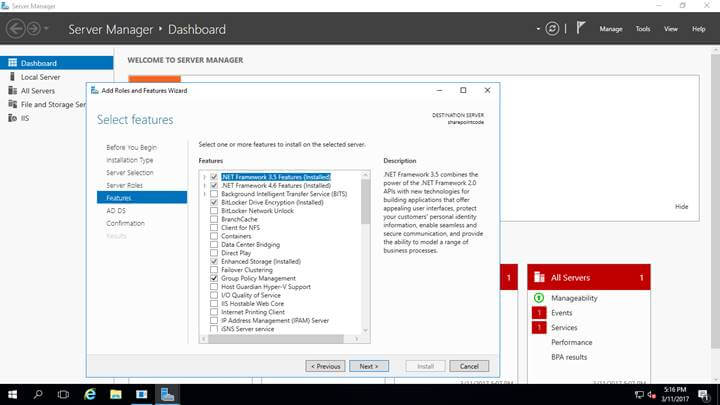Click the Next button
Screen dimensions: 720x405
click(369, 366)
